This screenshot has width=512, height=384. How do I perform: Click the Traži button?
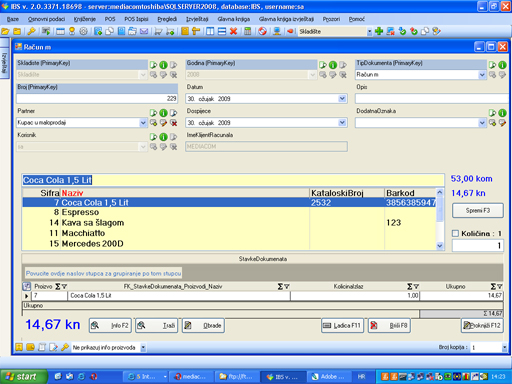click(x=156, y=325)
